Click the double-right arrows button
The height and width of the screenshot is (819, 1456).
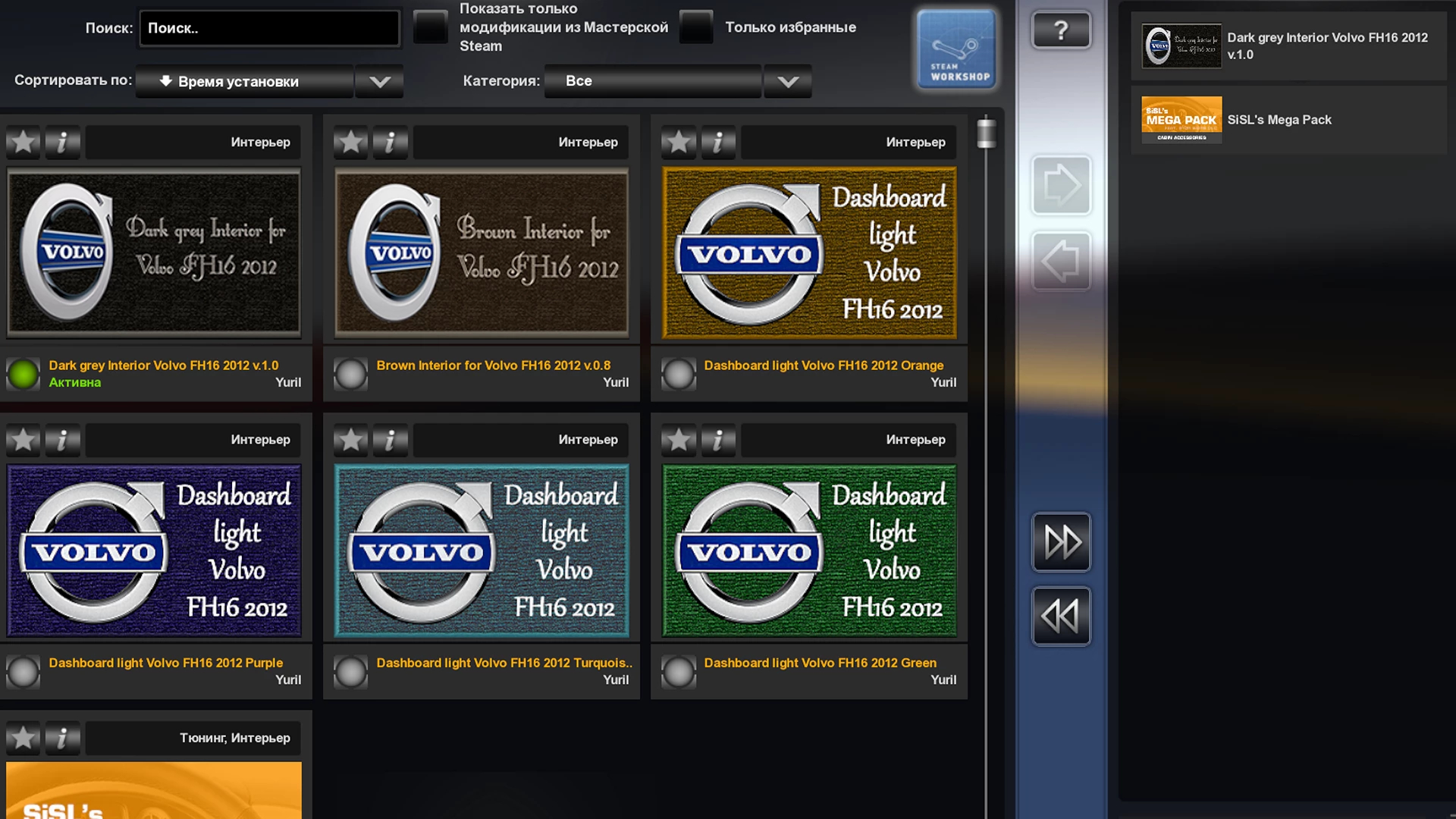point(1061,541)
